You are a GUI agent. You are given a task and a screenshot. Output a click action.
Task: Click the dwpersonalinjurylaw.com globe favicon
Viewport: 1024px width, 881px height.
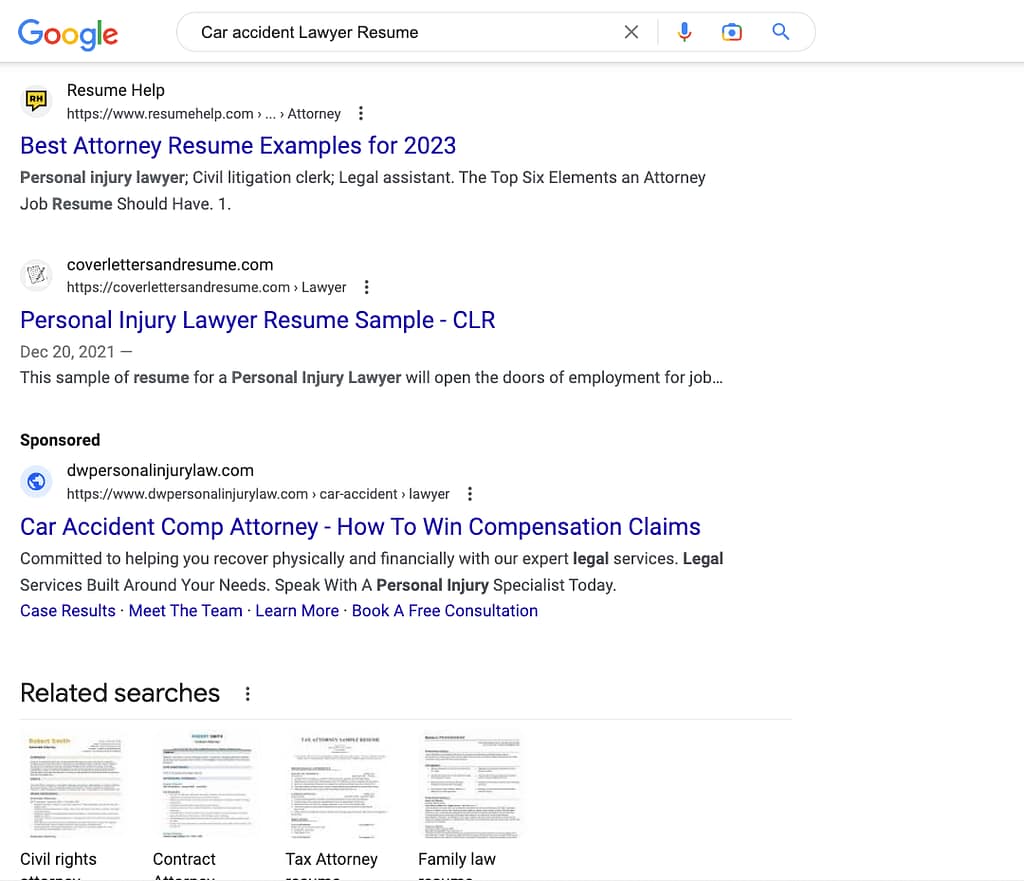coord(36,481)
